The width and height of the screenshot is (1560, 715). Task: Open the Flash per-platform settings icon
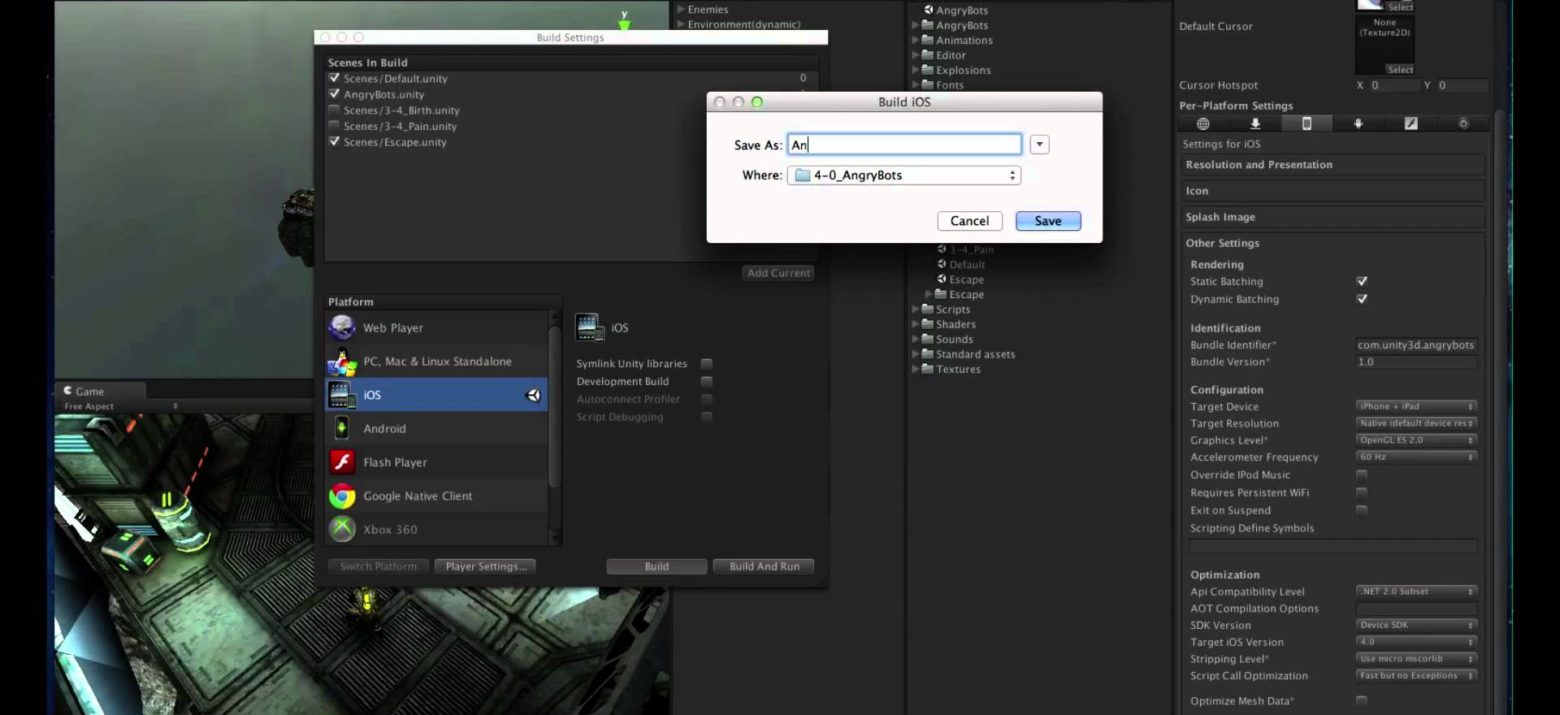click(x=1410, y=124)
